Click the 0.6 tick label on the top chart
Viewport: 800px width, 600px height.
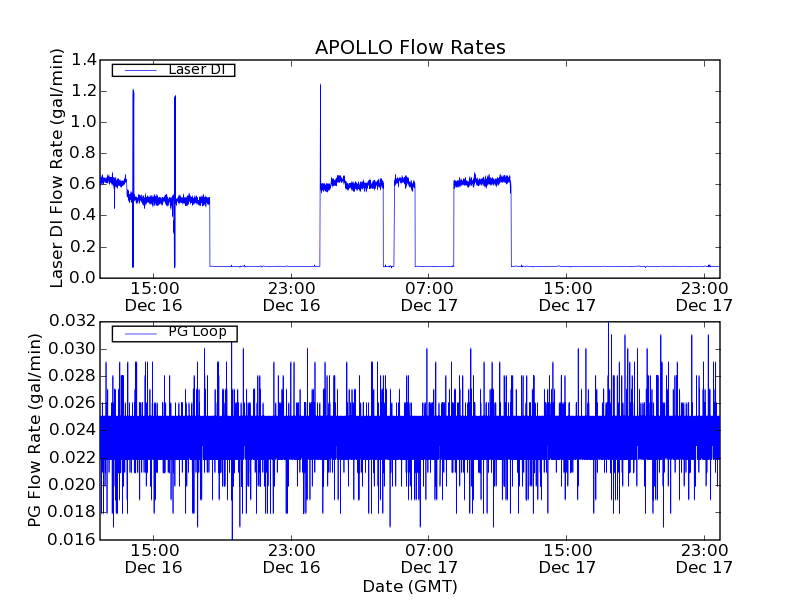[83, 185]
